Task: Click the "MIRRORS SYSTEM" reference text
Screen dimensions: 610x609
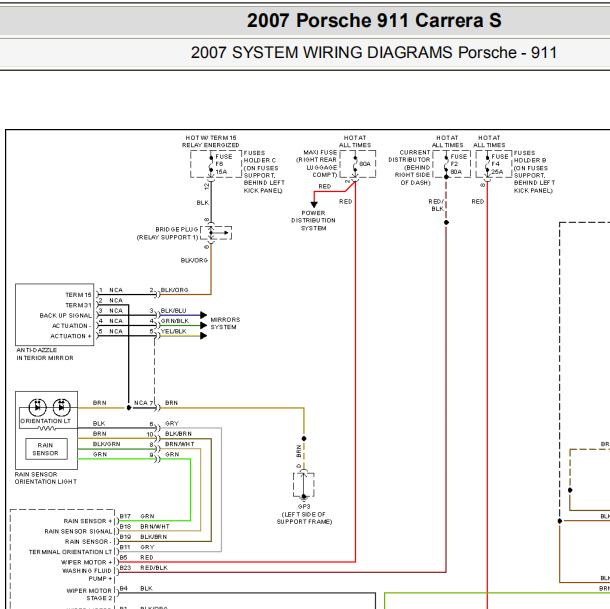Action: [x=225, y=323]
